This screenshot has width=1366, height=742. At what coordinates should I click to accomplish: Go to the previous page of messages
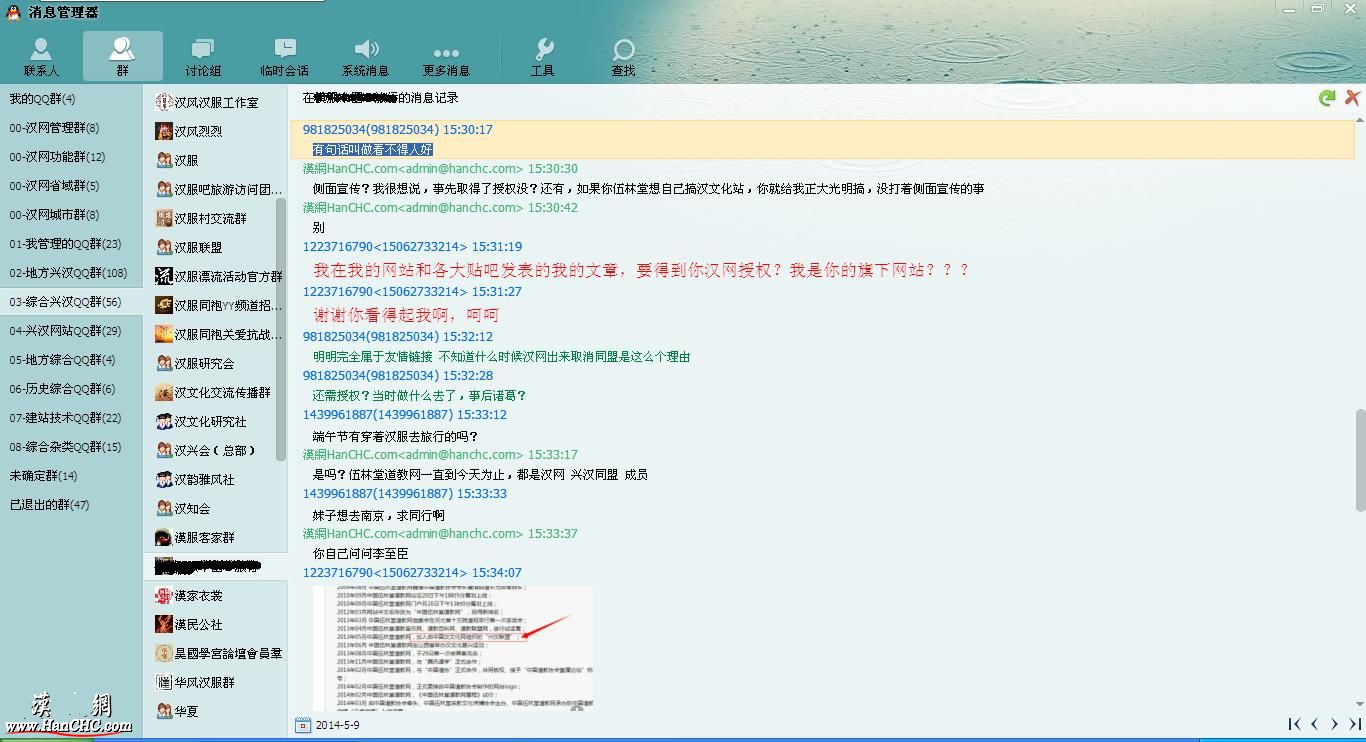pyautogui.click(x=1315, y=724)
